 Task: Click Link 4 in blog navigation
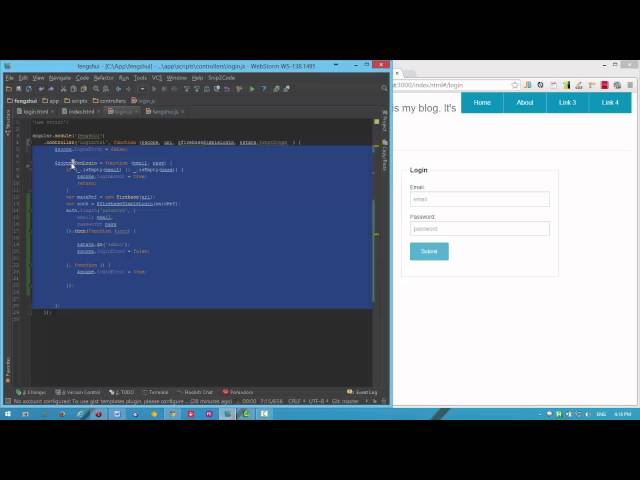(x=610, y=102)
